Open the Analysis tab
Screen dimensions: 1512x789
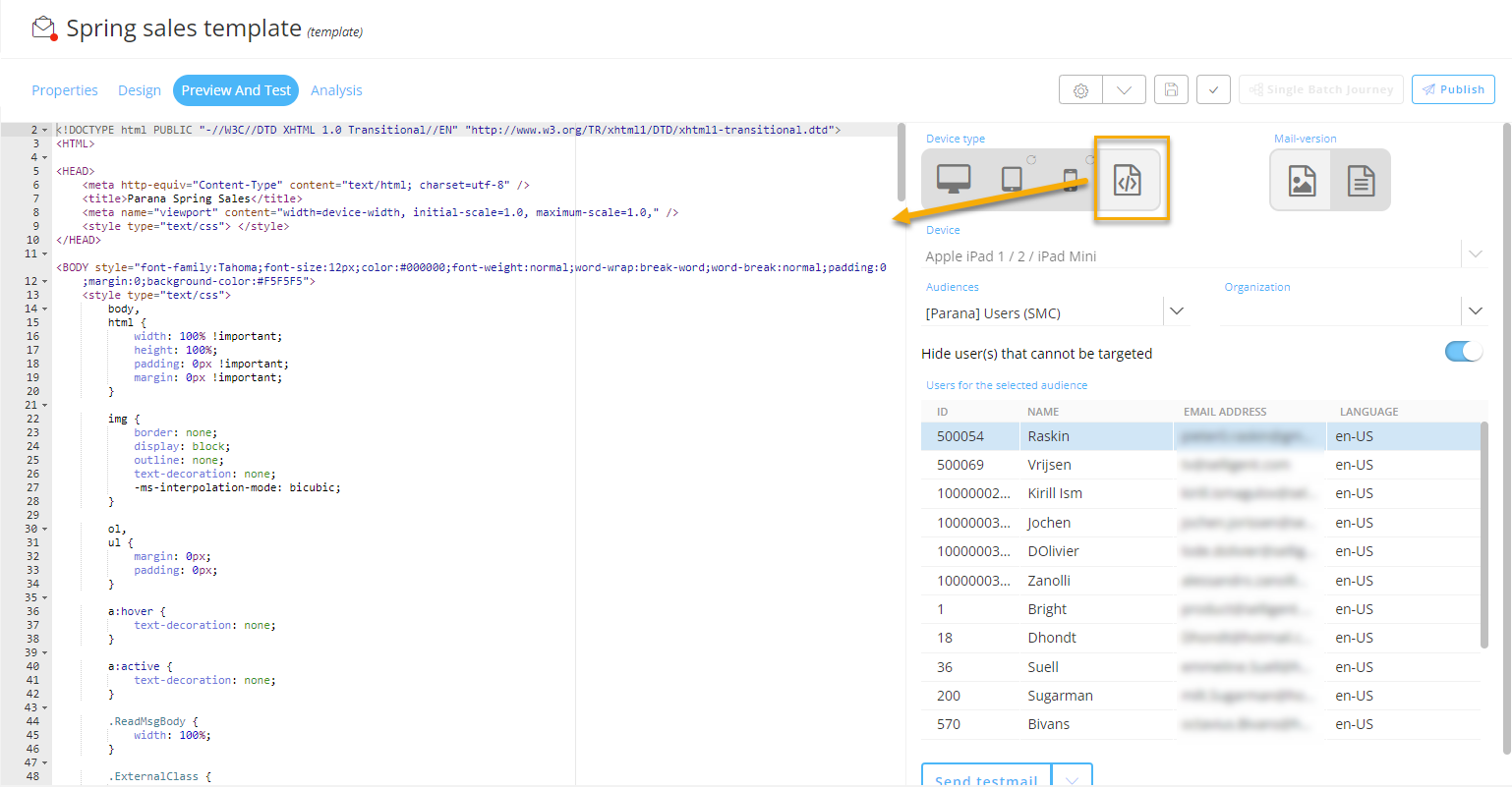[x=336, y=90]
